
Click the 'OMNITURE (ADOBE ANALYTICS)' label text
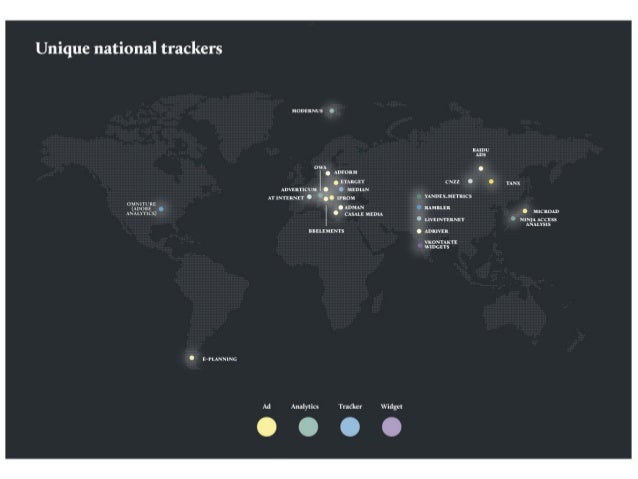[x=141, y=209]
